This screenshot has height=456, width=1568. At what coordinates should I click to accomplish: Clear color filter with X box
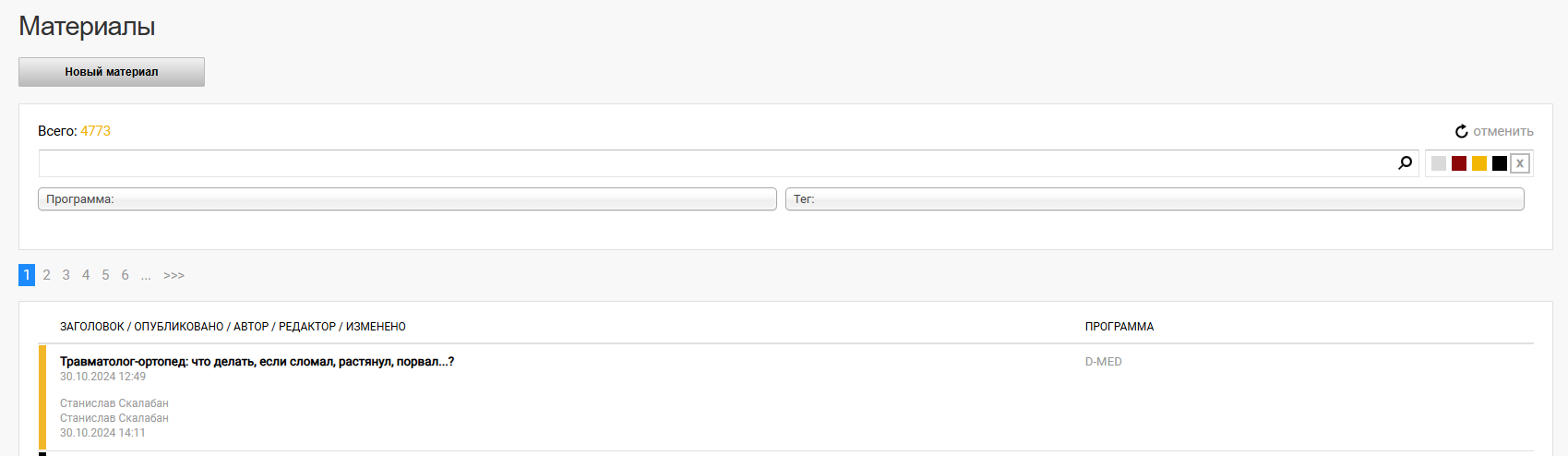tap(1520, 163)
